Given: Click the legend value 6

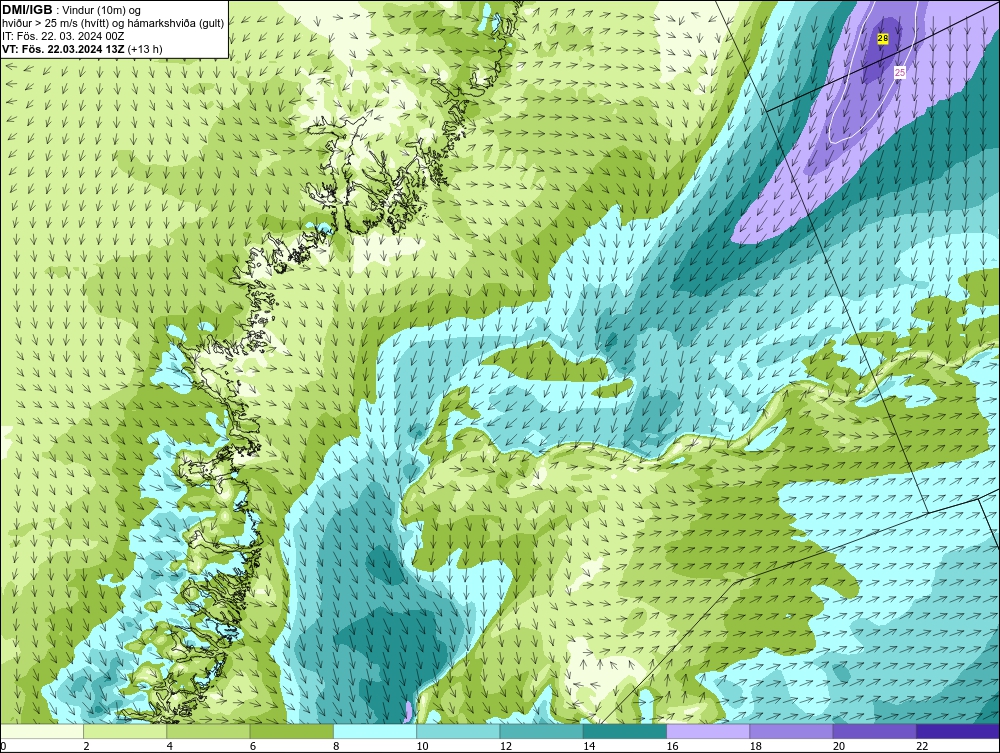Looking at the screenshot, I should tap(253, 747).
